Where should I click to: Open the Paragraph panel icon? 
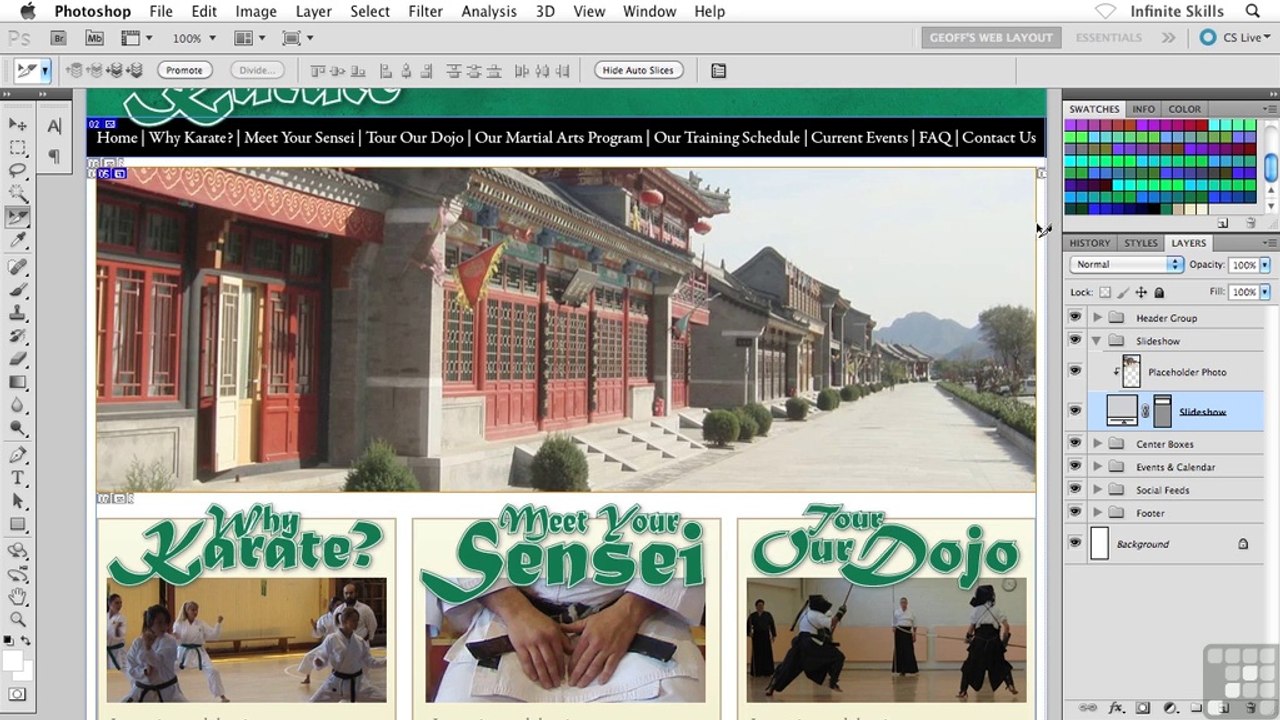pos(54,156)
